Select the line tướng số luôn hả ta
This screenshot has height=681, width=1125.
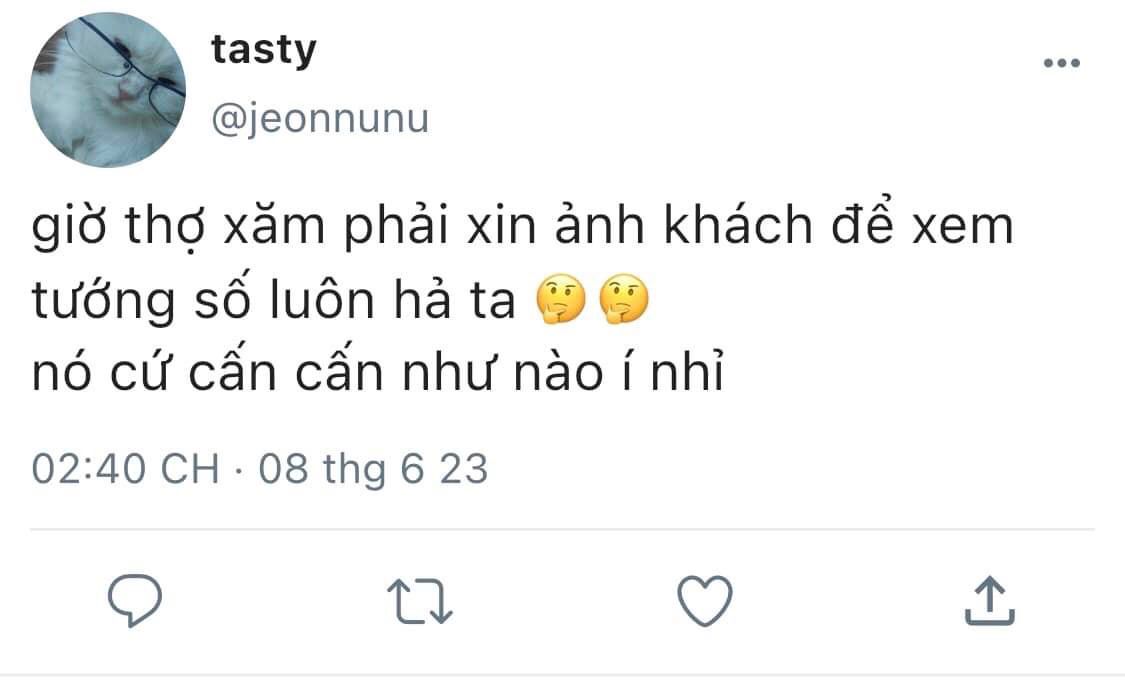click(x=274, y=300)
